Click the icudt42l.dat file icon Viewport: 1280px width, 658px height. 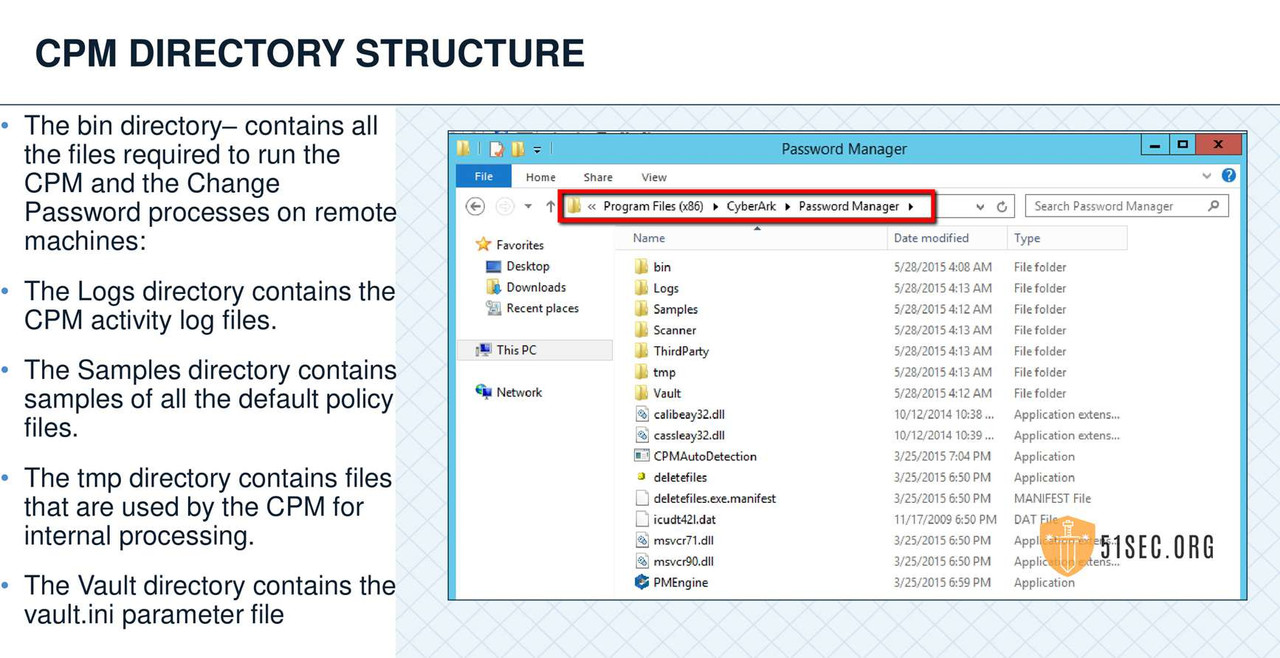pos(642,519)
